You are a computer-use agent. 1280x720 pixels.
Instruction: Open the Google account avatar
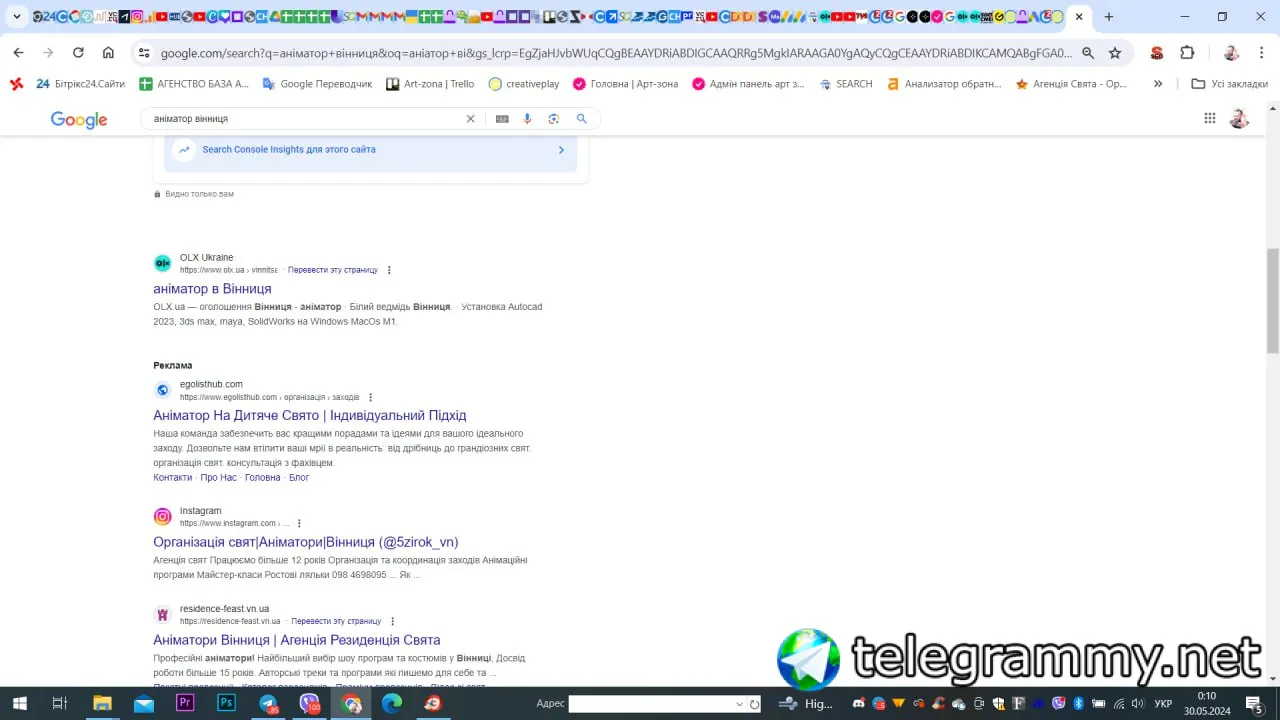(1239, 119)
